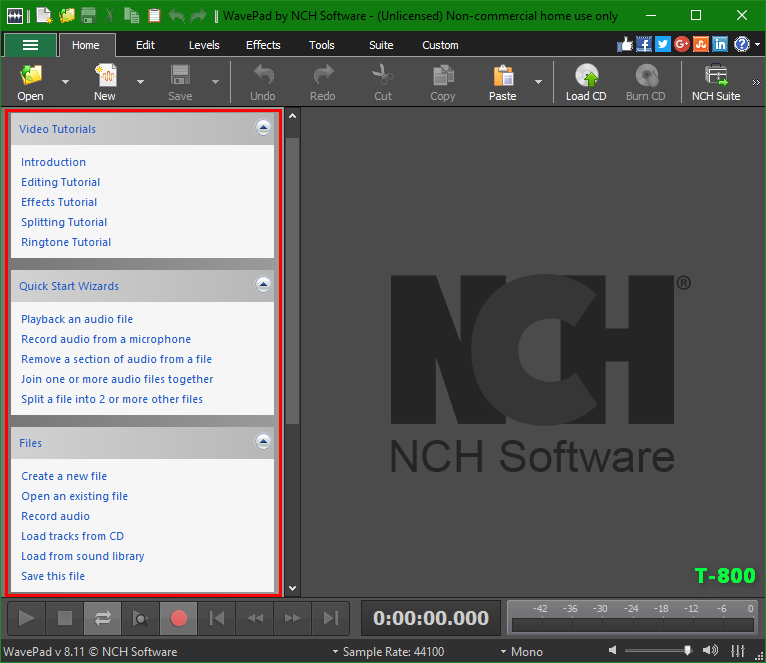Toggle loop playback mode button
The height and width of the screenshot is (663, 766).
(103, 619)
